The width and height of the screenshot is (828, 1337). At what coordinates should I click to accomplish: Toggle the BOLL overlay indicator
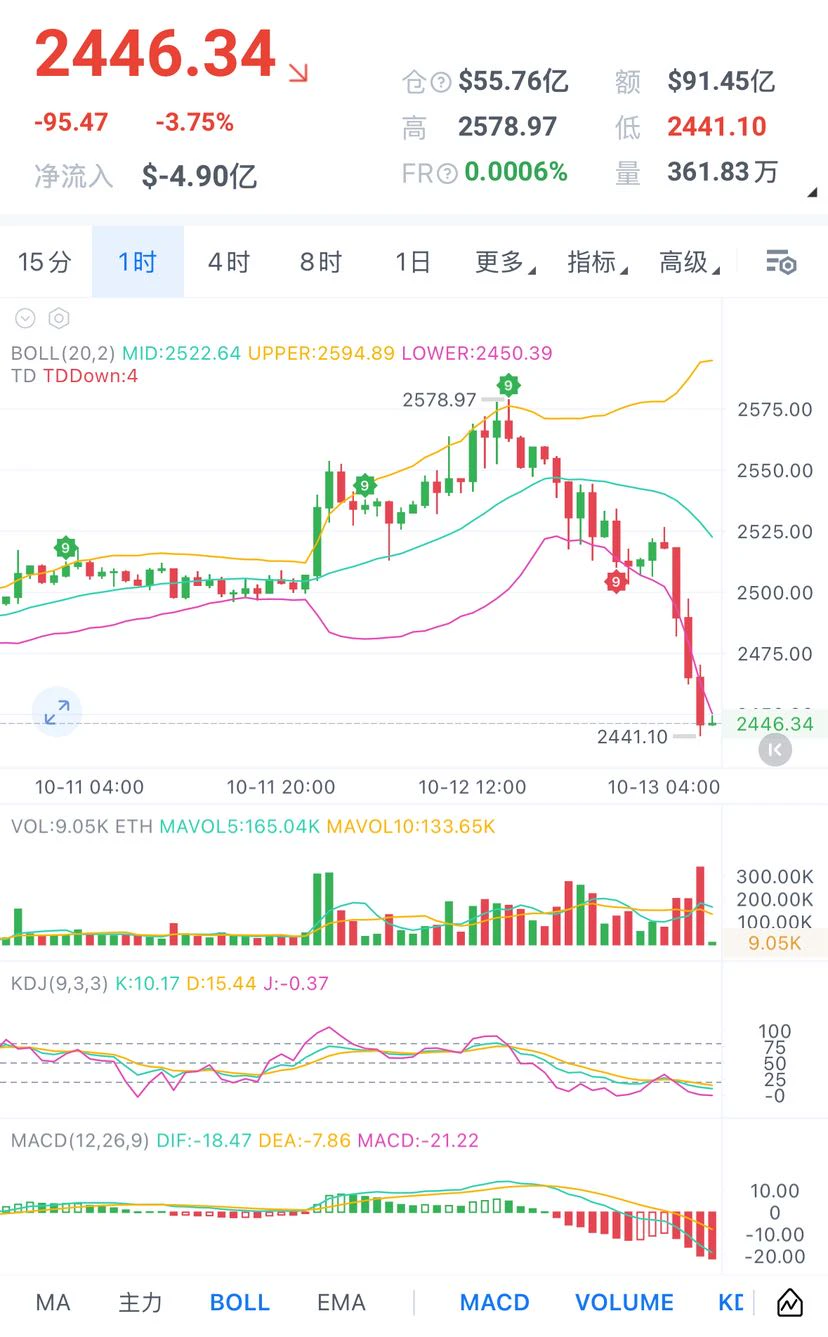point(240,1302)
